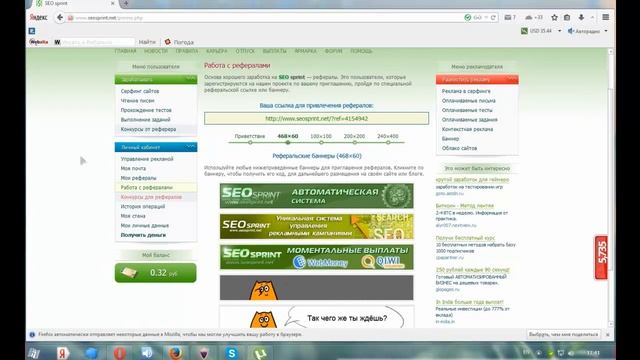640x360 pixels.
Task: Click the Webalta logo on search toolbar
Action: pyautogui.click(x=39, y=42)
